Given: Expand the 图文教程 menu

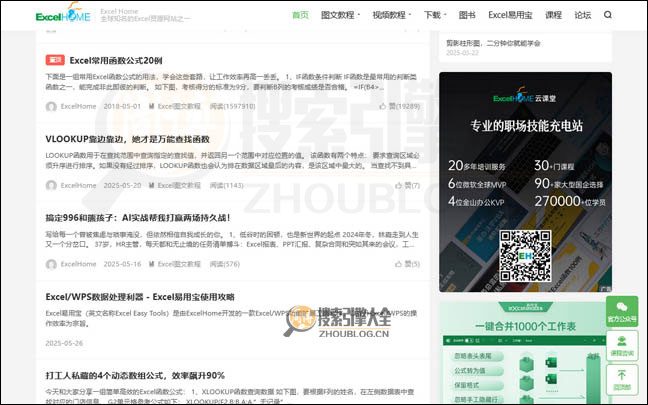Looking at the screenshot, I should pyautogui.click(x=340, y=15).
